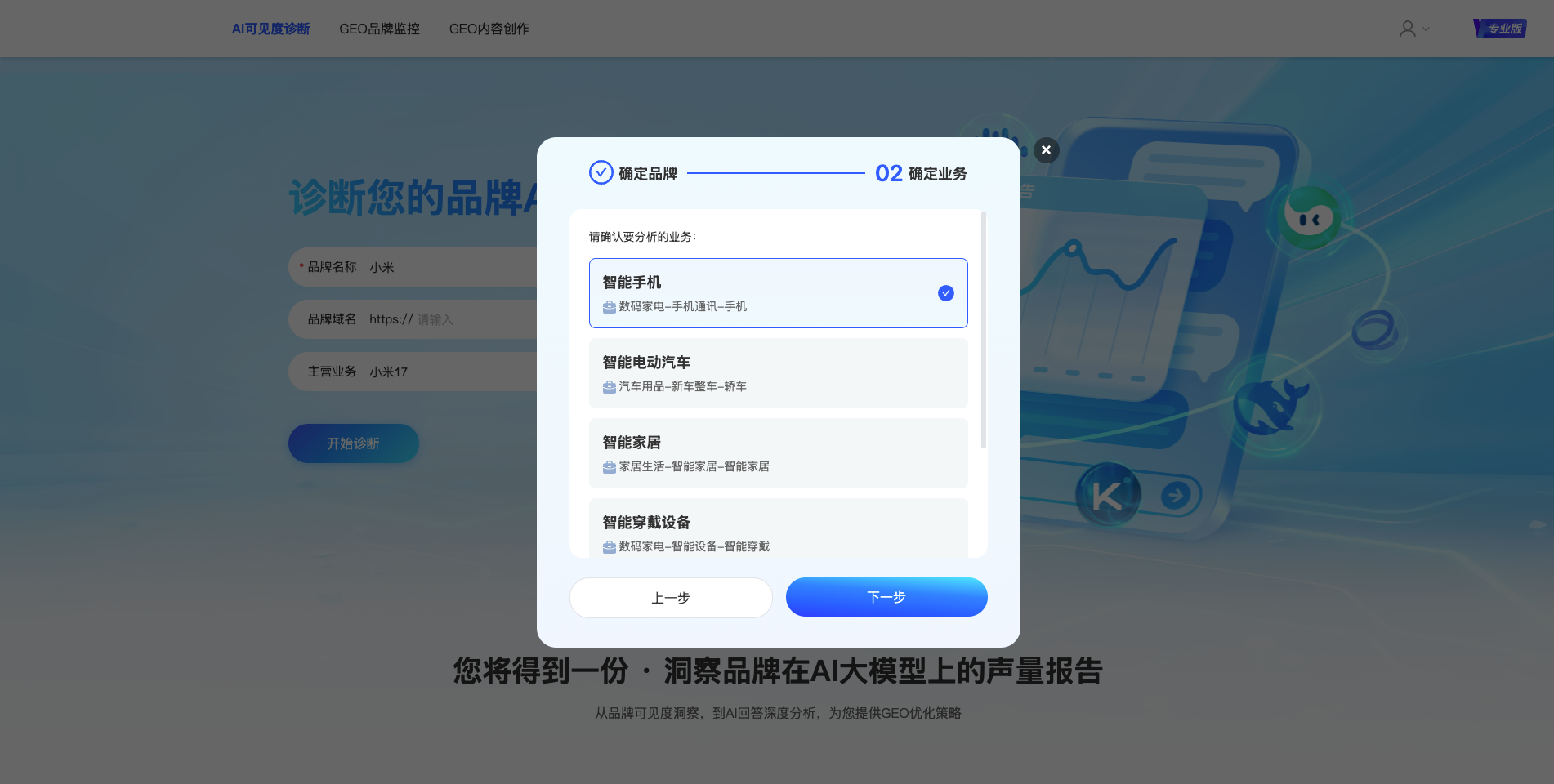The height and width of the screenshot is (784, 1554).
Task: Expand the account dropdown chevron
Action: click(x=1426, y=29)
